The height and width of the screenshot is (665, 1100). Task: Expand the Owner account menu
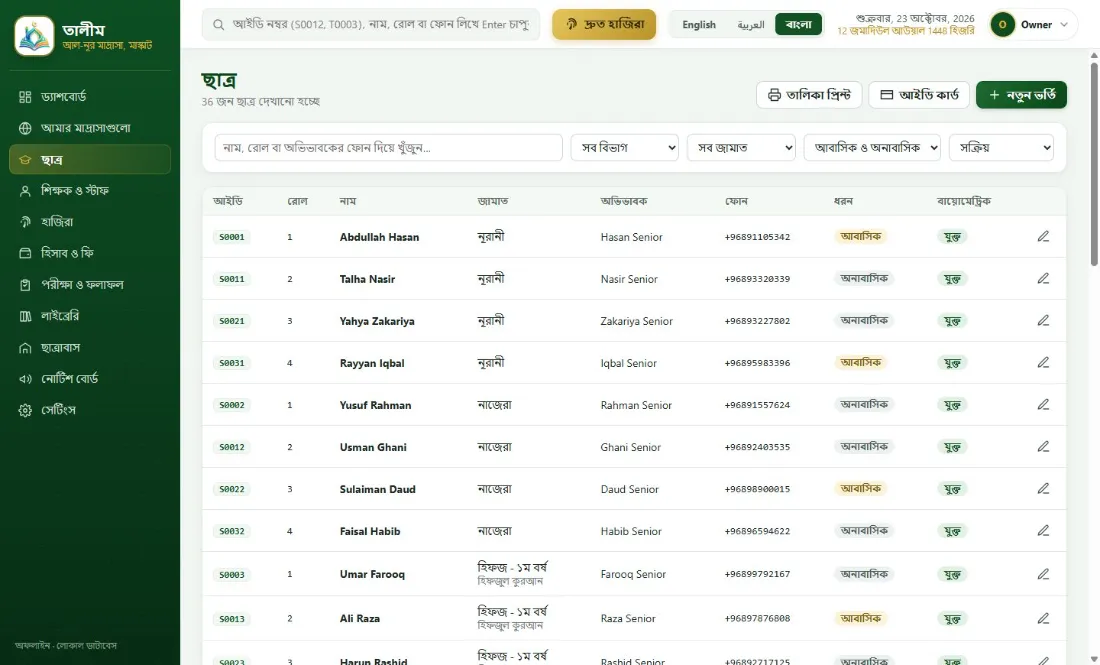coord(1032,25)
